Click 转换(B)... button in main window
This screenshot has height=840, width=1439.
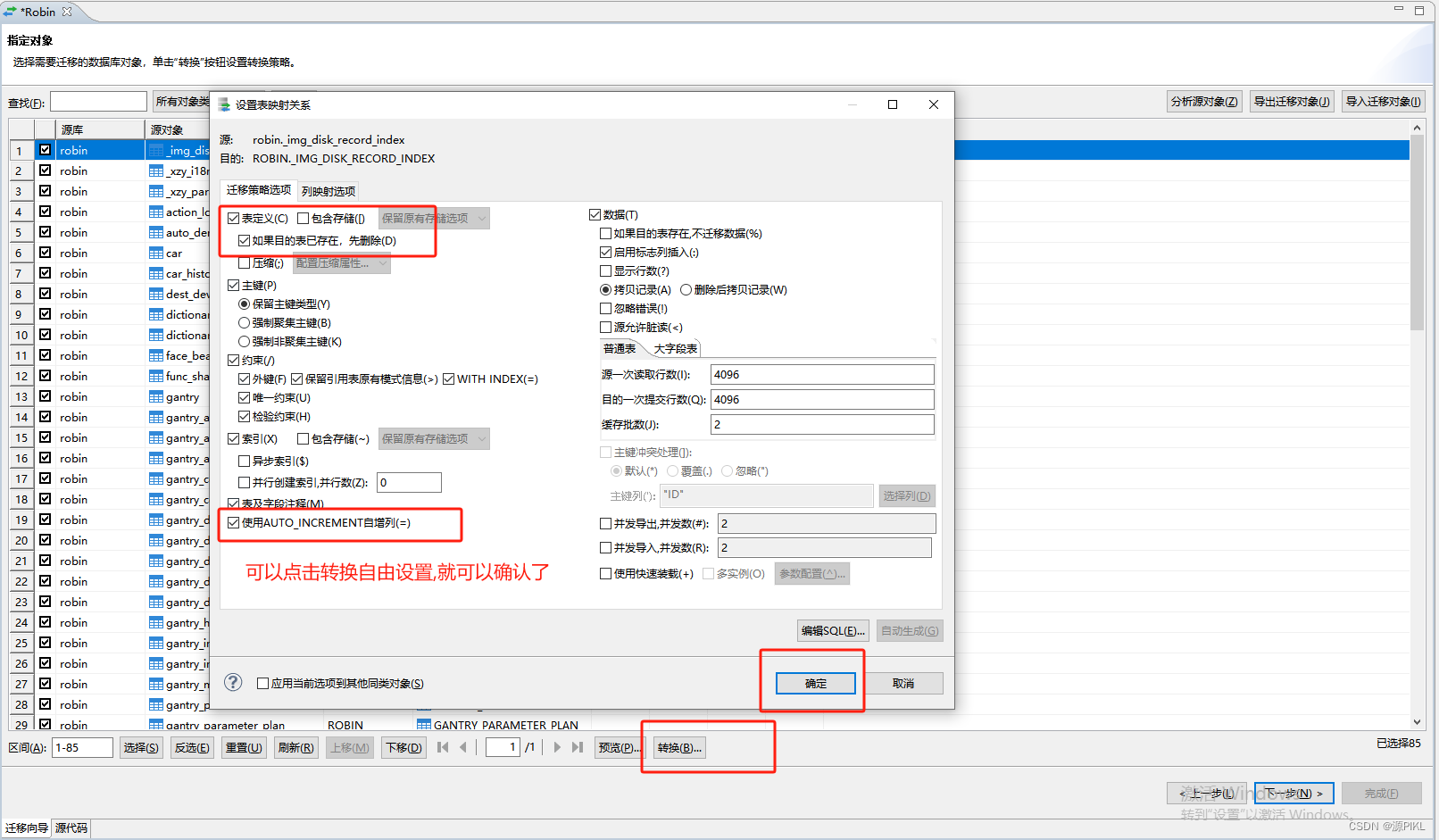[679, 747]
